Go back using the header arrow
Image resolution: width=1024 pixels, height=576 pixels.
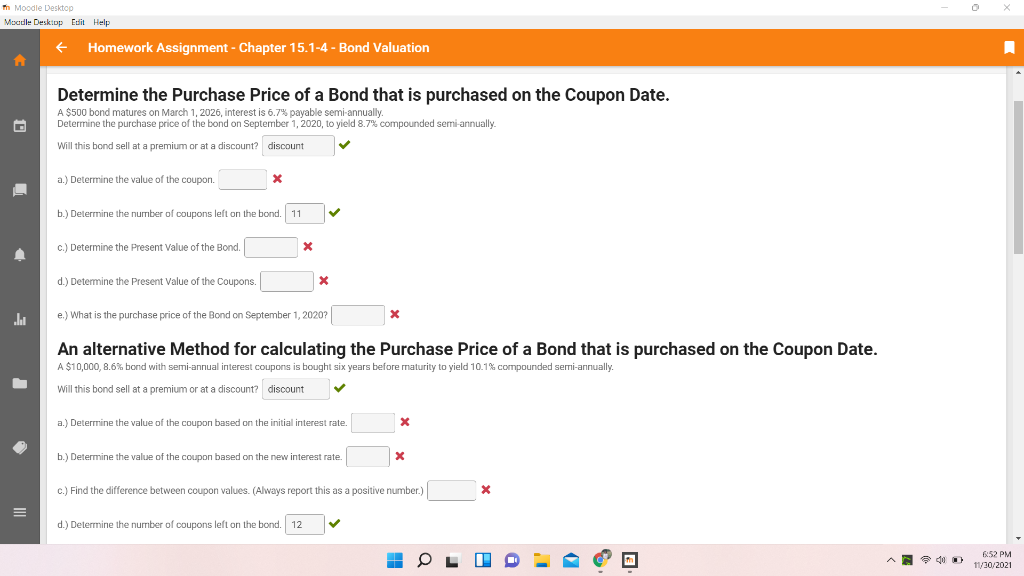(x=61, y=48)
